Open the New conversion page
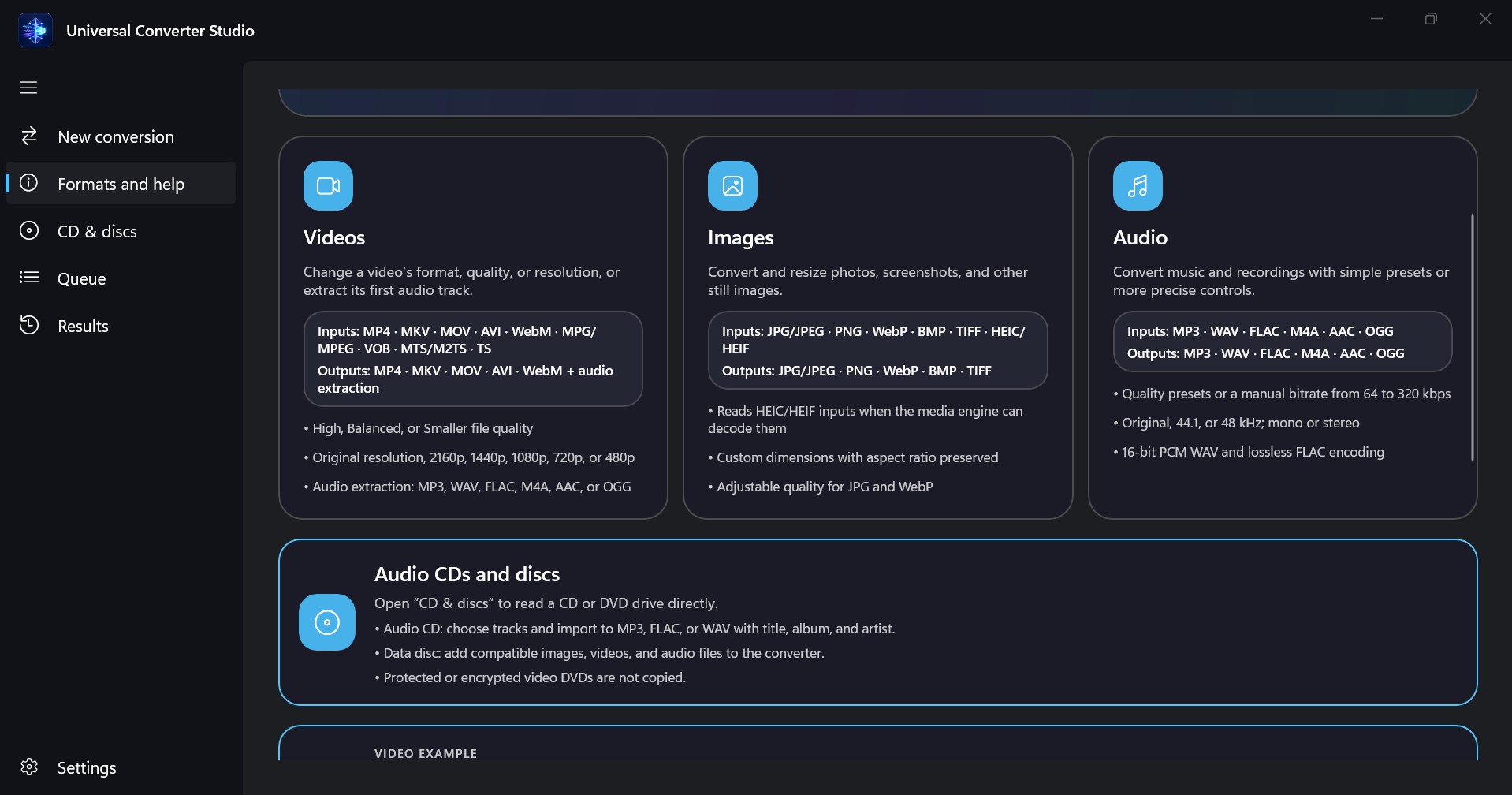 click(x=121, y=136)
